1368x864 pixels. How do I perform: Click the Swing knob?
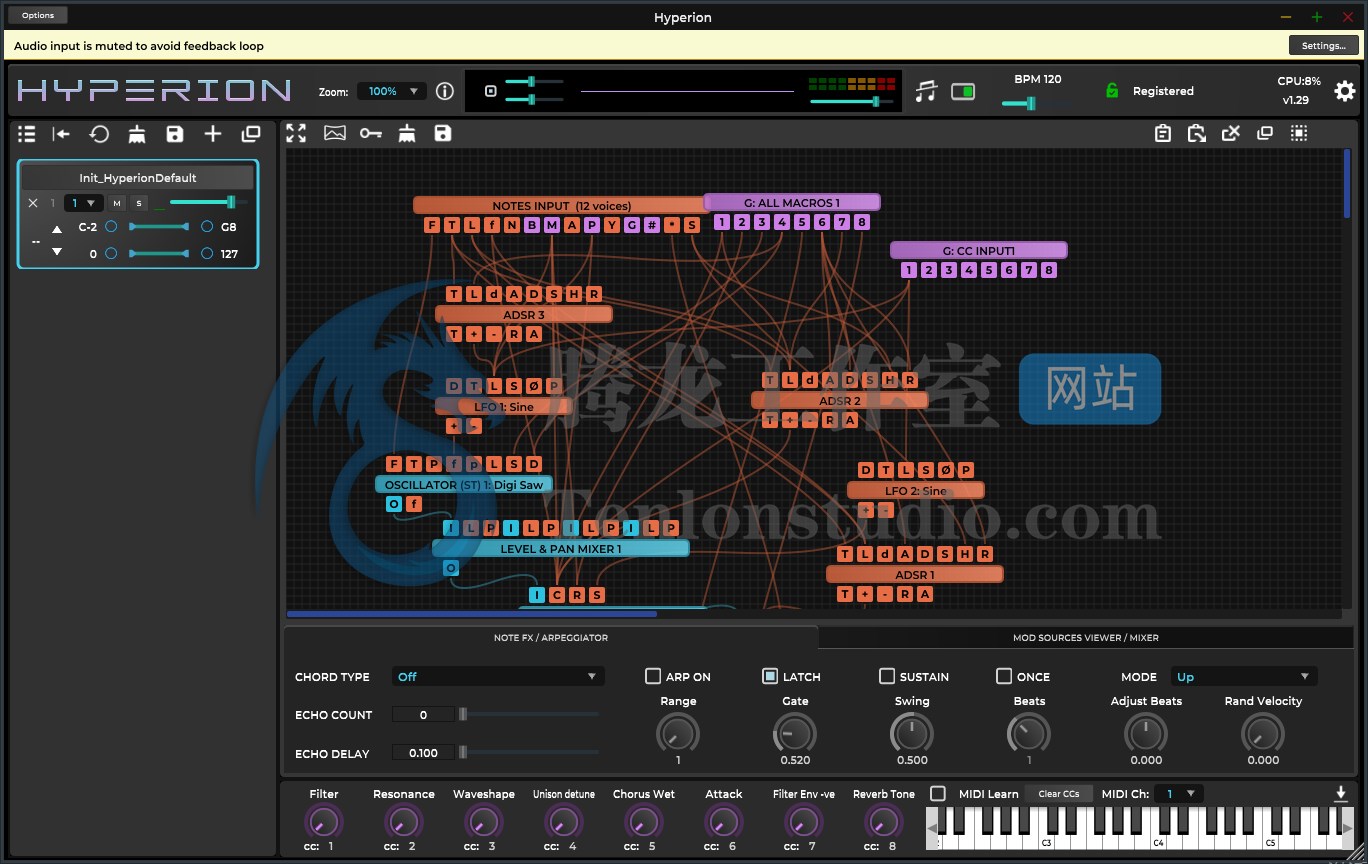coord(912,734)
